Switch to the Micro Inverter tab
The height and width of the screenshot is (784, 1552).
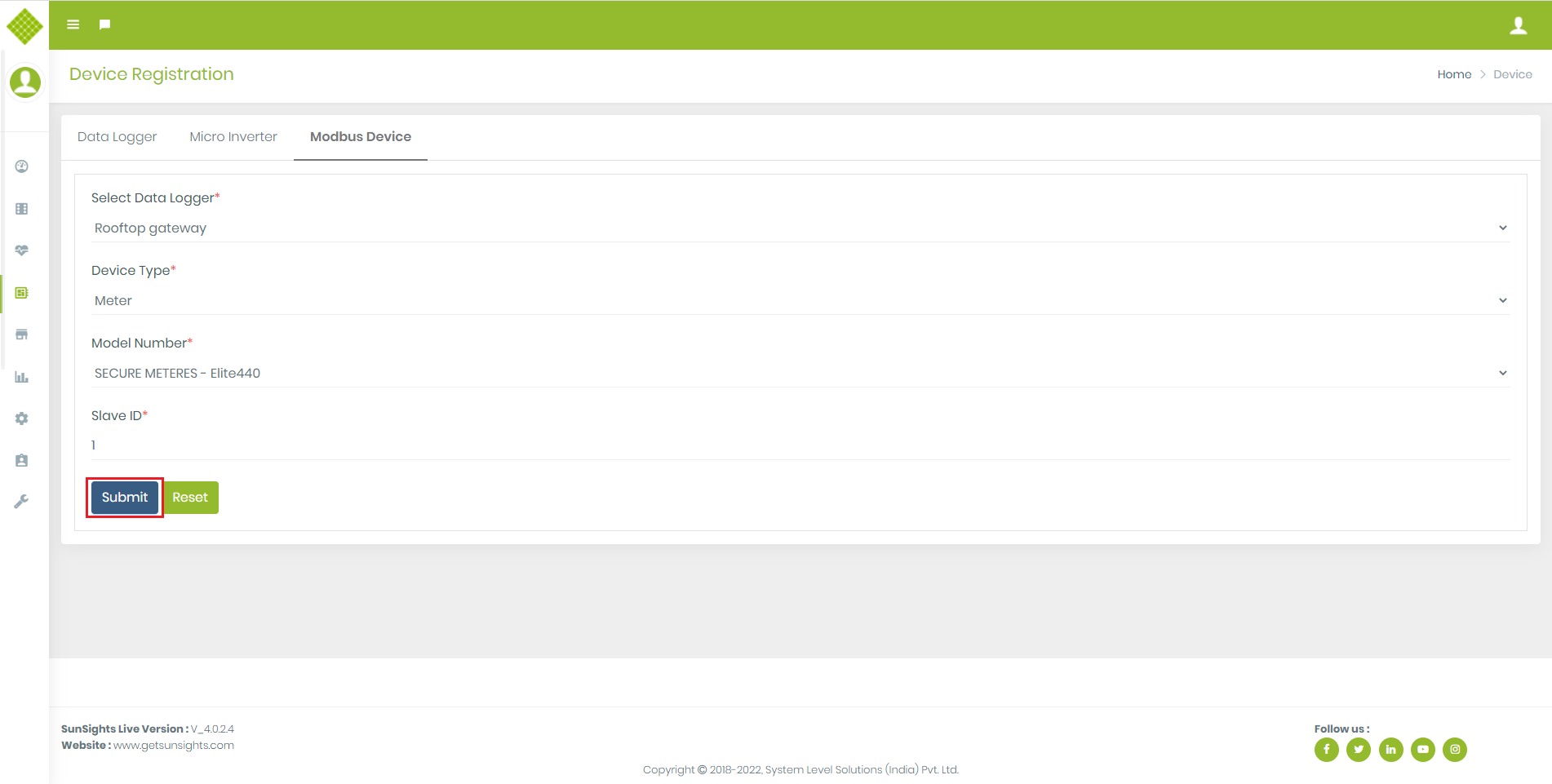(233, 137)
